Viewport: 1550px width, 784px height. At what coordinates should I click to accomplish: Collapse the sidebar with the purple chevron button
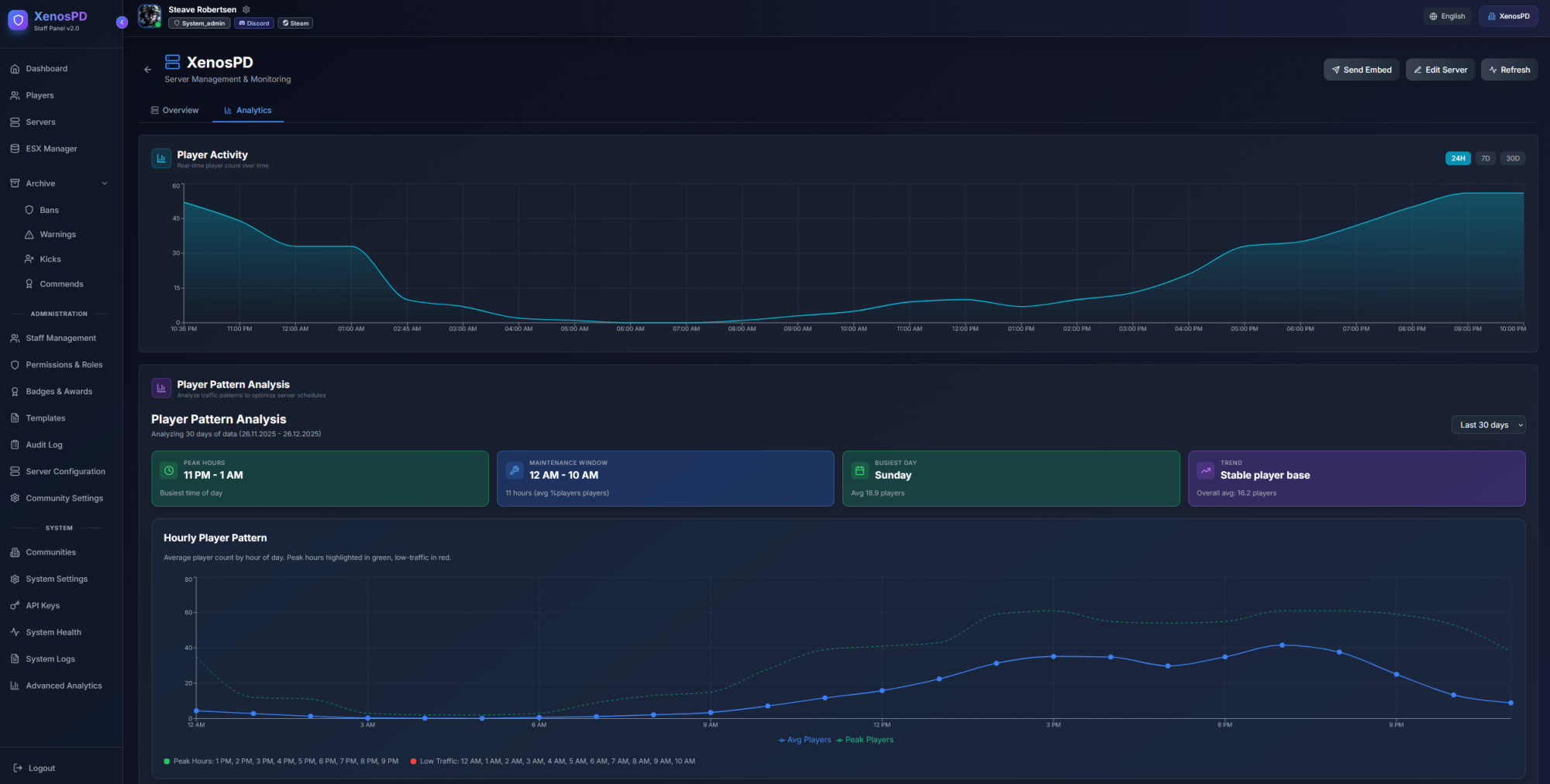[x=122, y=22]
